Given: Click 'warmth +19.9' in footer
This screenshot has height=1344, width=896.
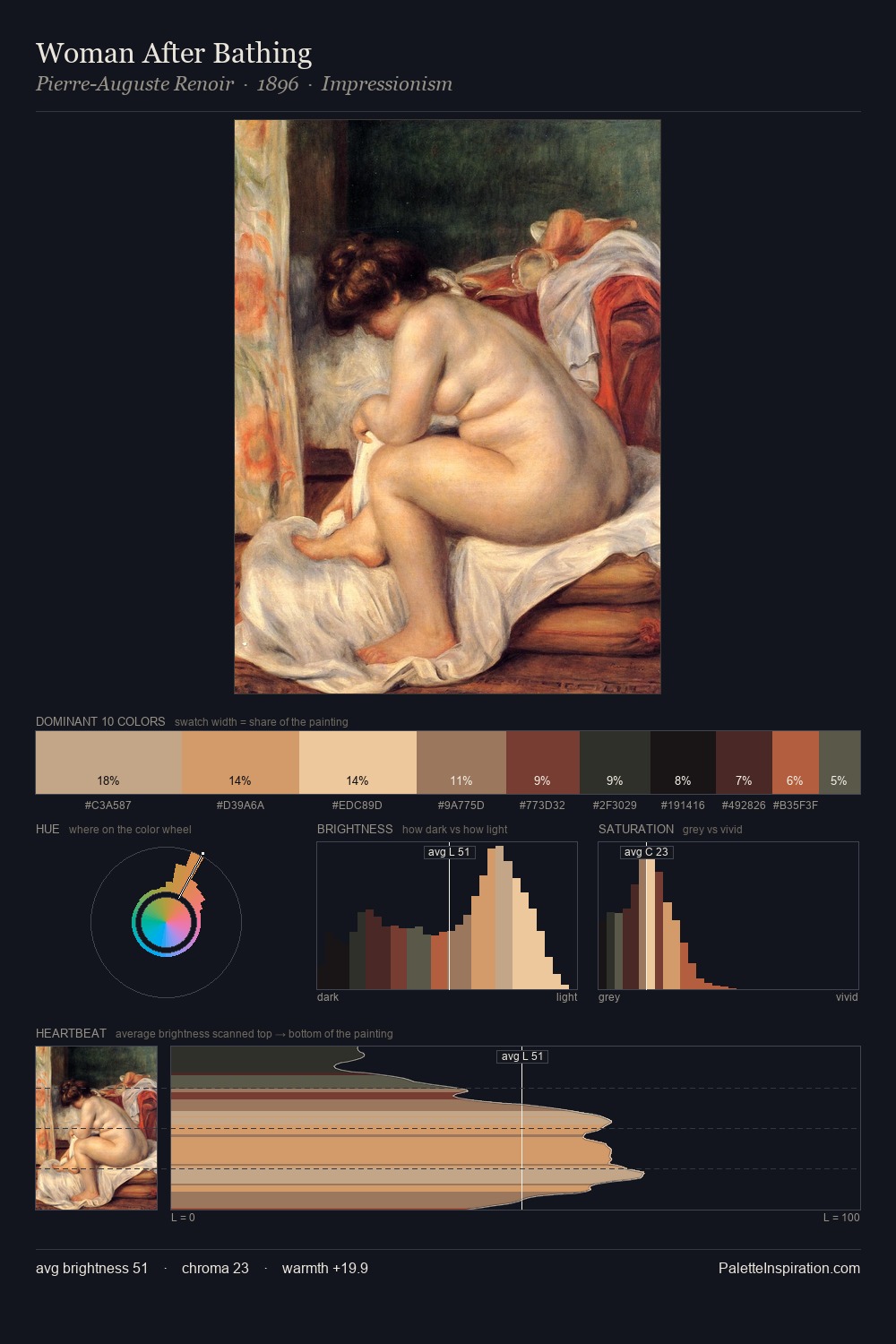Looking at the screenshot, I should coord(325,1268).
